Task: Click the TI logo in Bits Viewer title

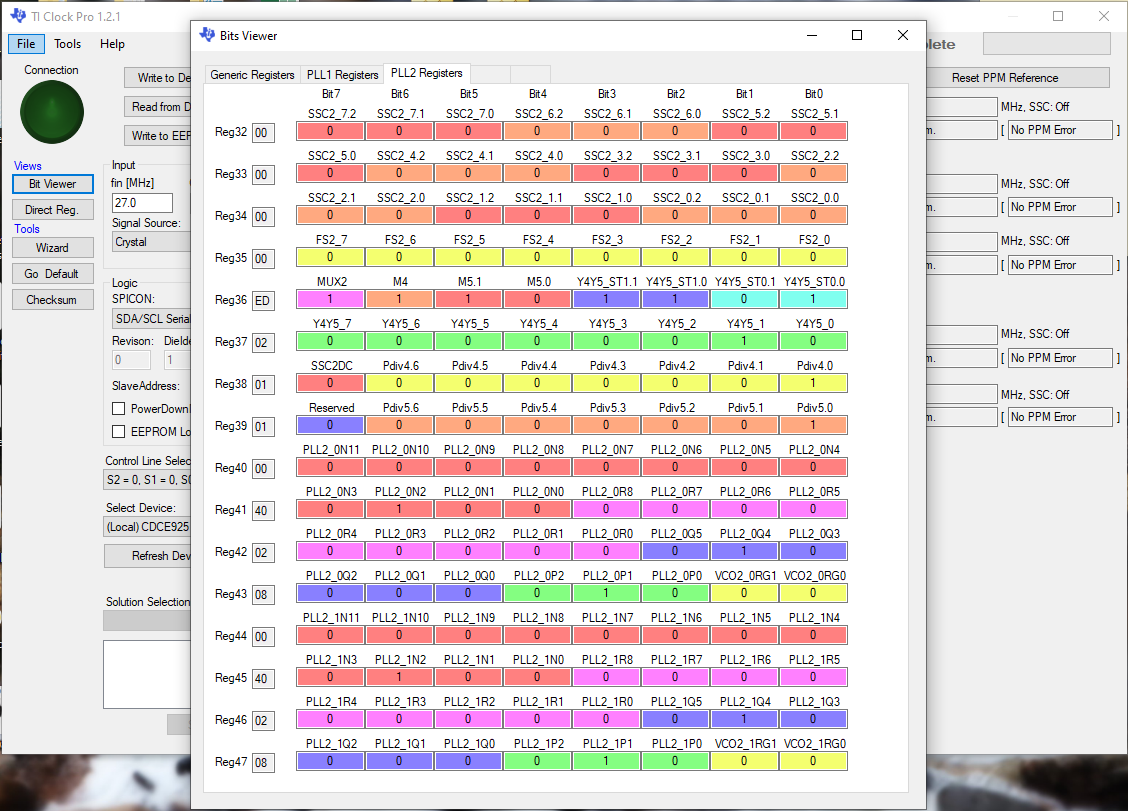Action: [207, 35]
